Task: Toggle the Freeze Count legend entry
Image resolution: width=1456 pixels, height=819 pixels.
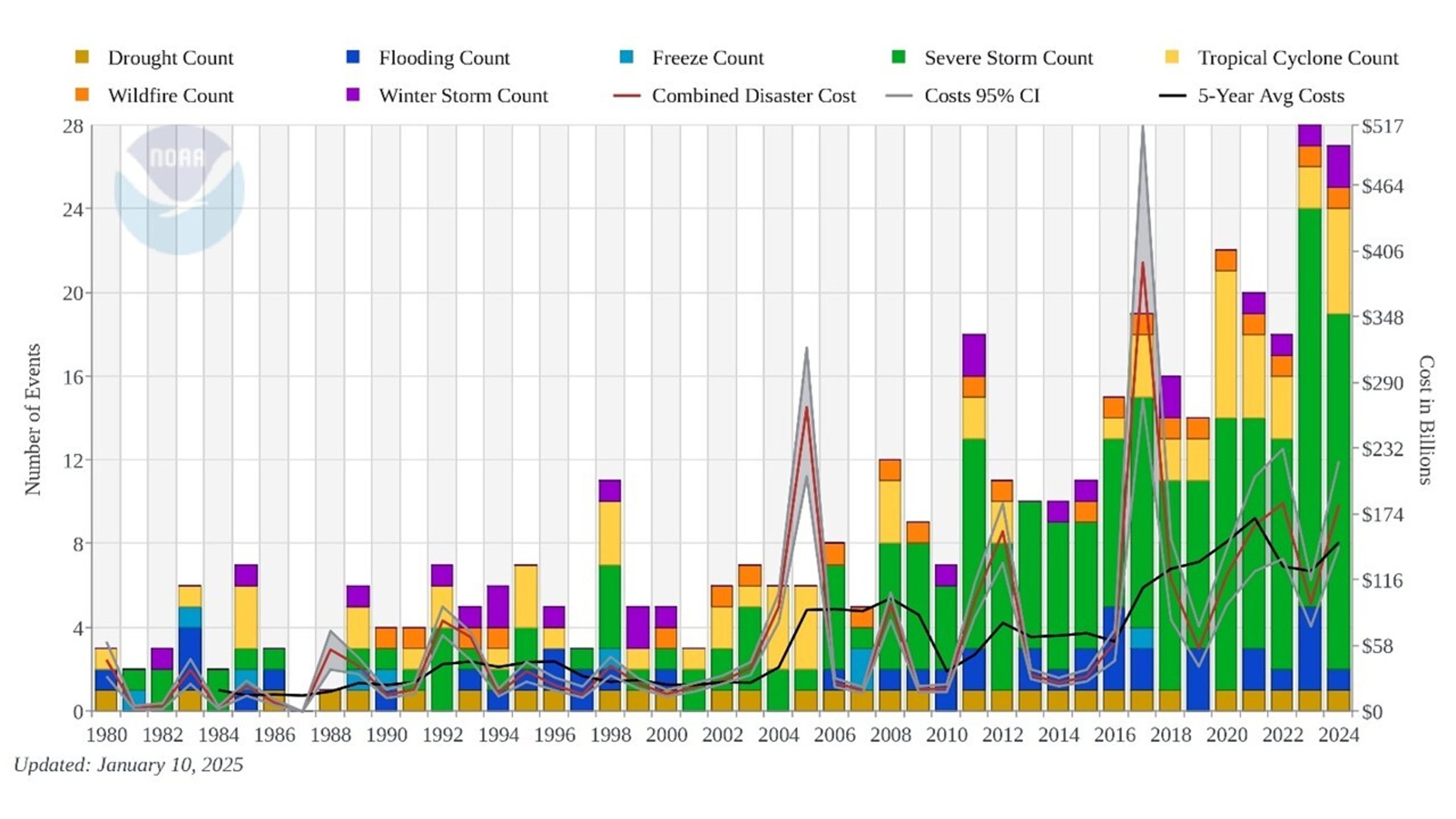Action: click(x=691, y=58)
